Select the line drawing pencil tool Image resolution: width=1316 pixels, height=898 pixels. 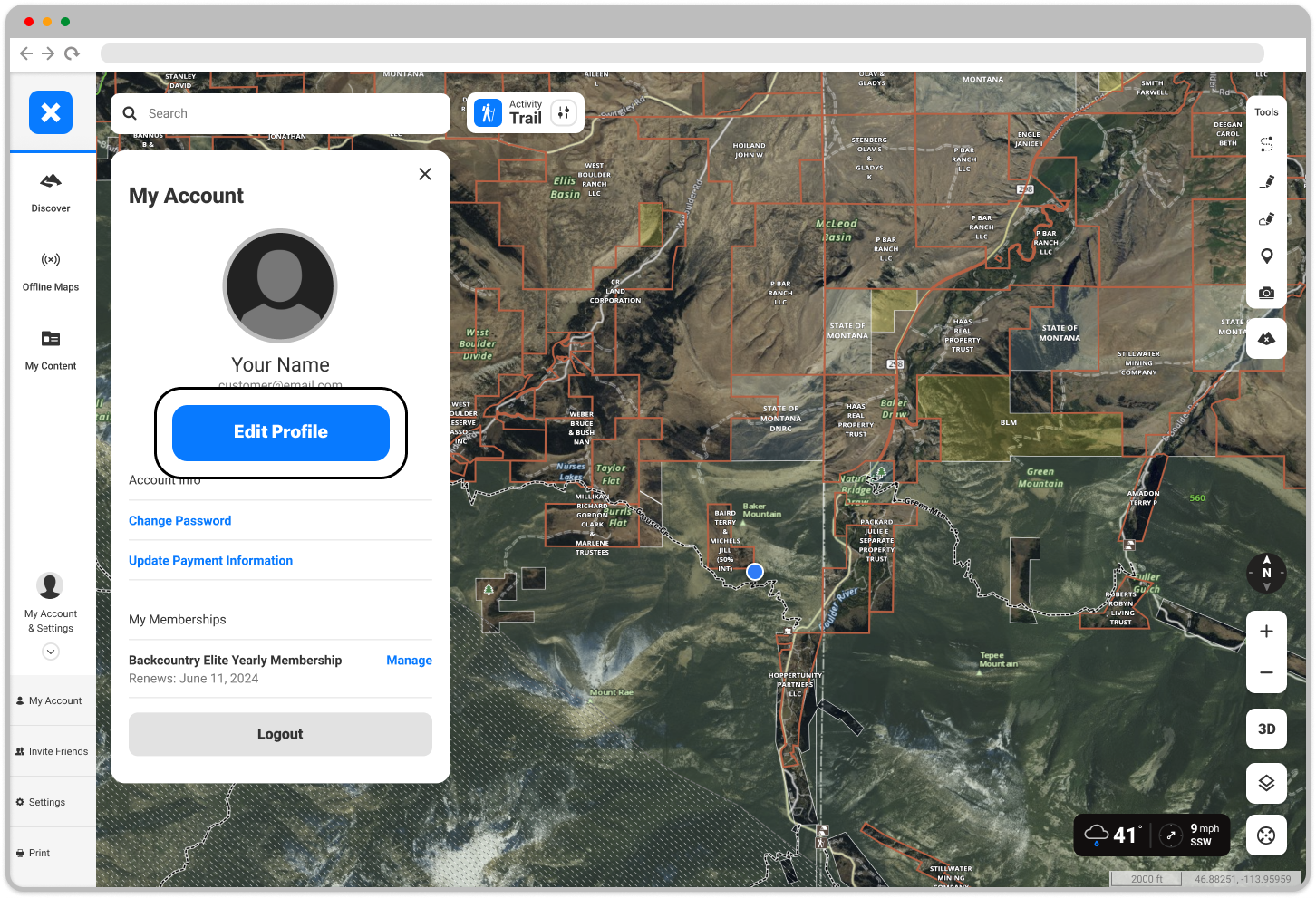(1266, 181)
